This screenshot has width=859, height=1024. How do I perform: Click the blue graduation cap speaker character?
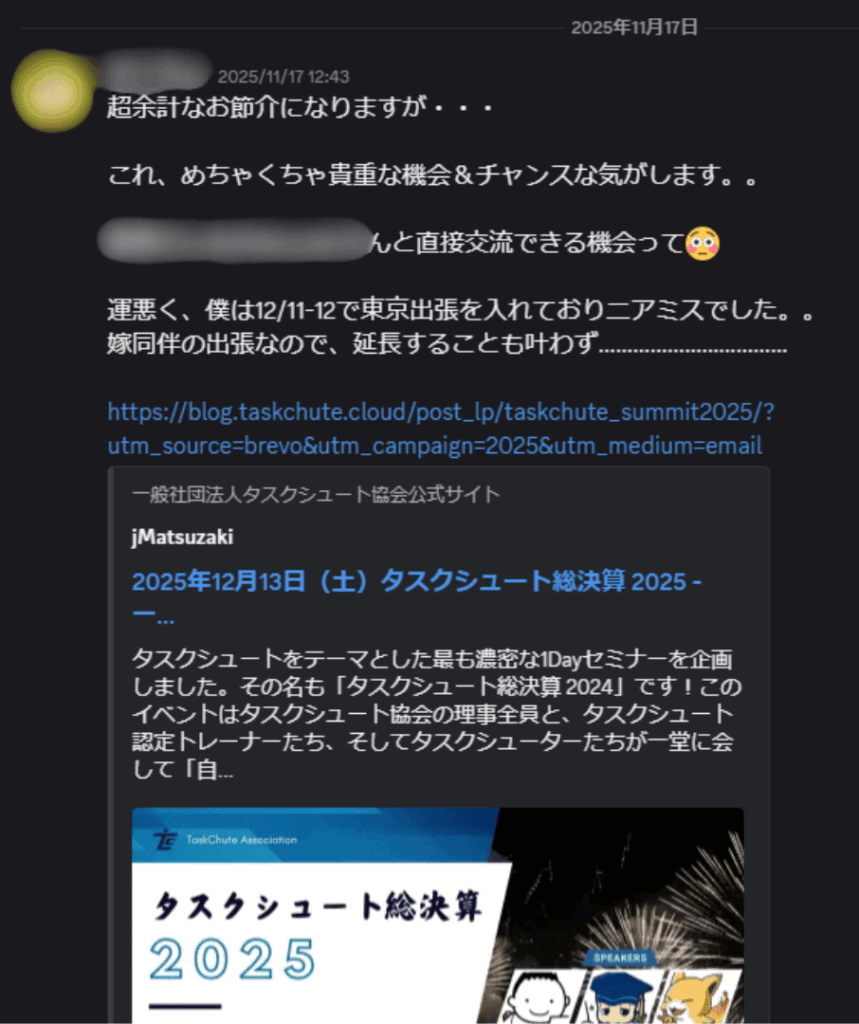[617, 997]
